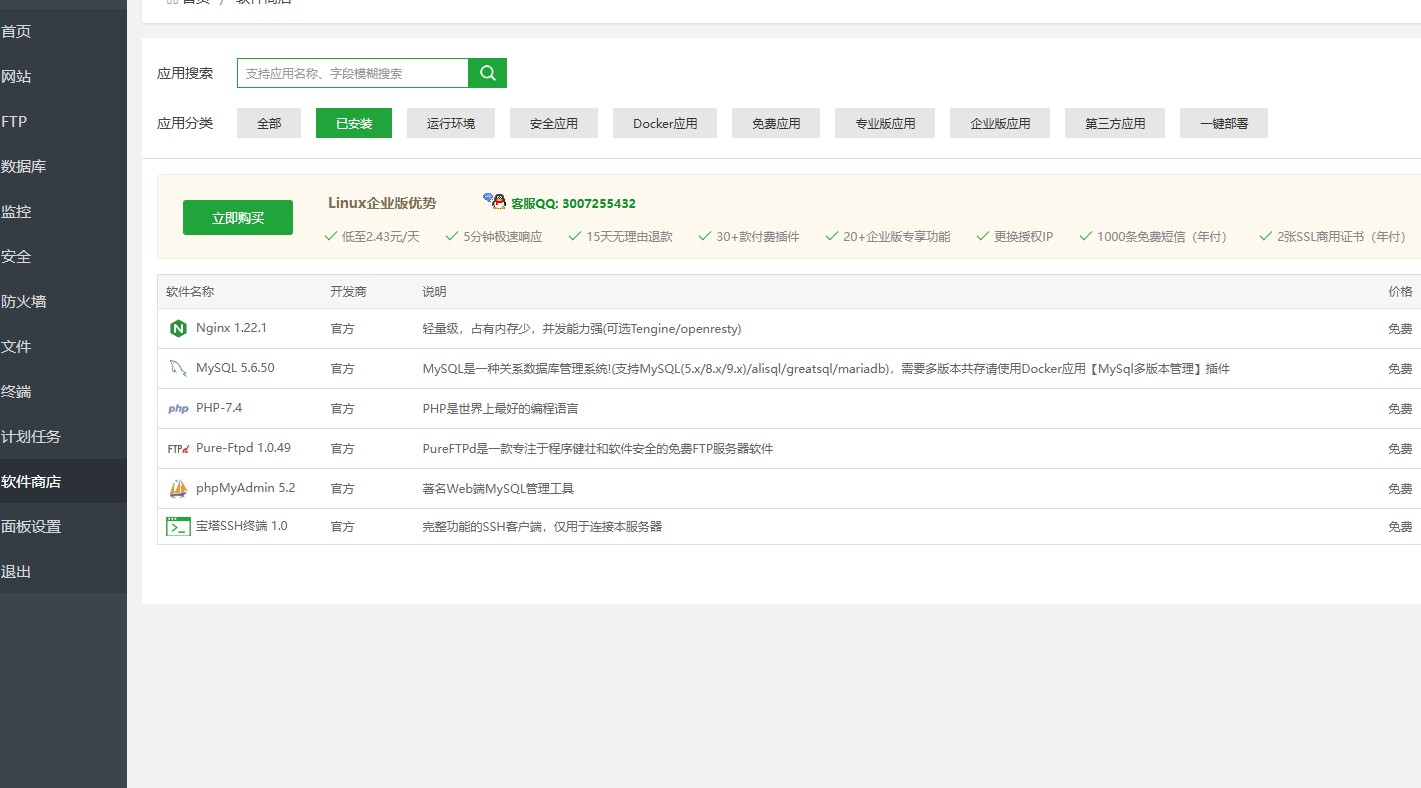Click the green search magnifier icon
Image resolution: width=1421 pixels, height=788 pixels.
[487, 73]
